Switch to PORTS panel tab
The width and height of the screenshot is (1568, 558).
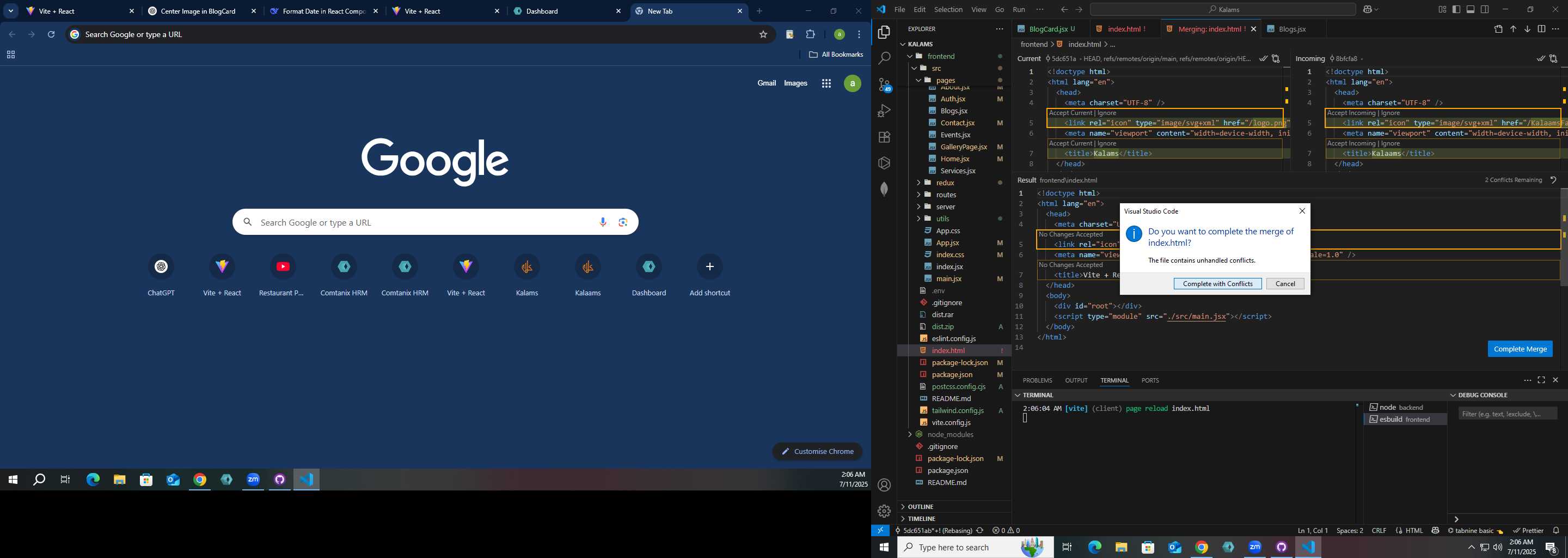(1150, 380)
